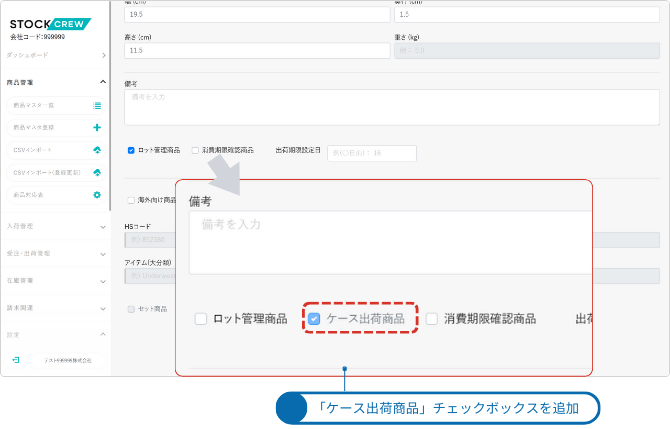Check the small 消費期限確認商品 checkbox above the inset
Screen dimensions: 670x429
point(195,150)
